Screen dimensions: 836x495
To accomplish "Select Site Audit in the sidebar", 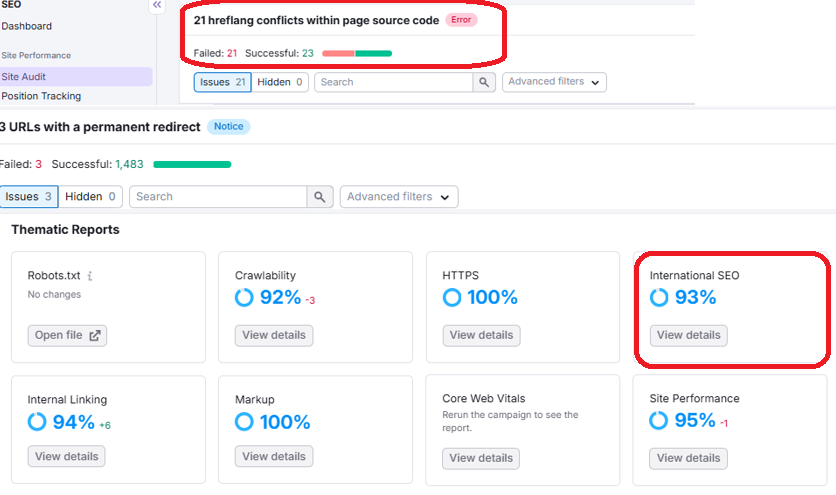I will (76, 77).
